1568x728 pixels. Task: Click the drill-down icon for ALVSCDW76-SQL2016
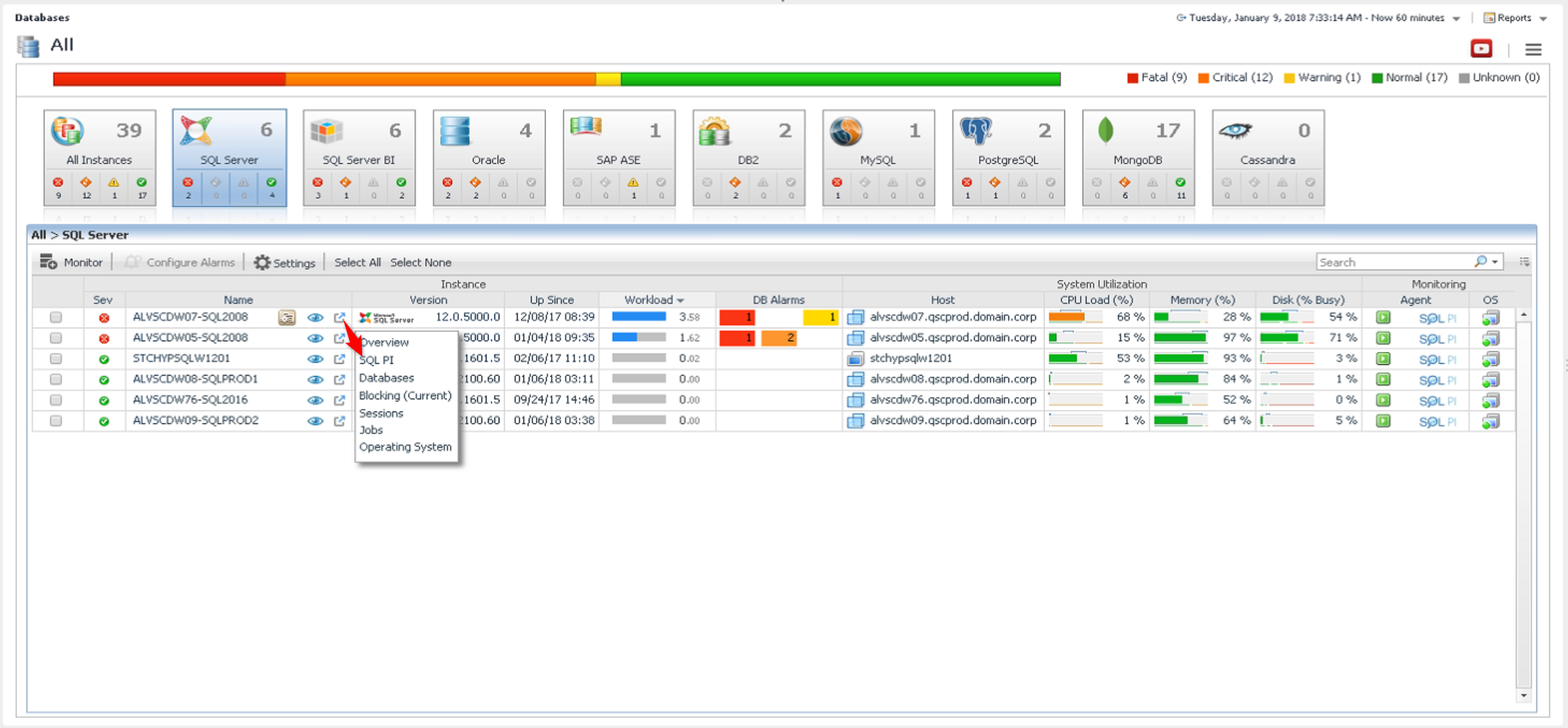tap(339, 400)
